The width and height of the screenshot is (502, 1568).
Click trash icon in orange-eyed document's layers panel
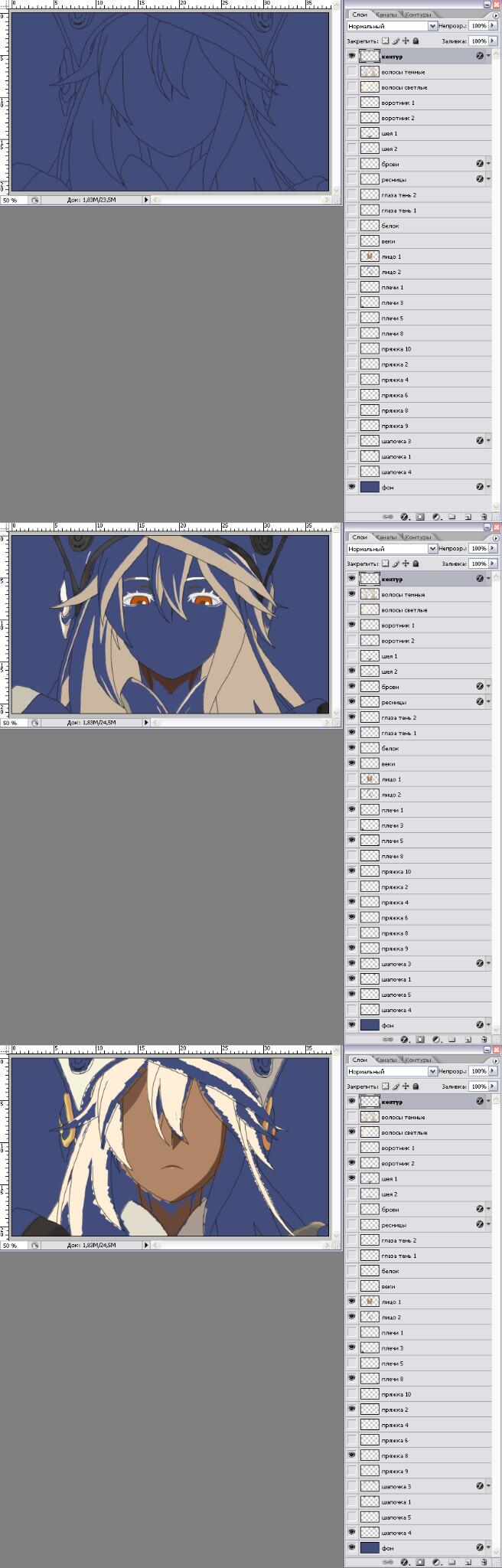pos(484,1040)
